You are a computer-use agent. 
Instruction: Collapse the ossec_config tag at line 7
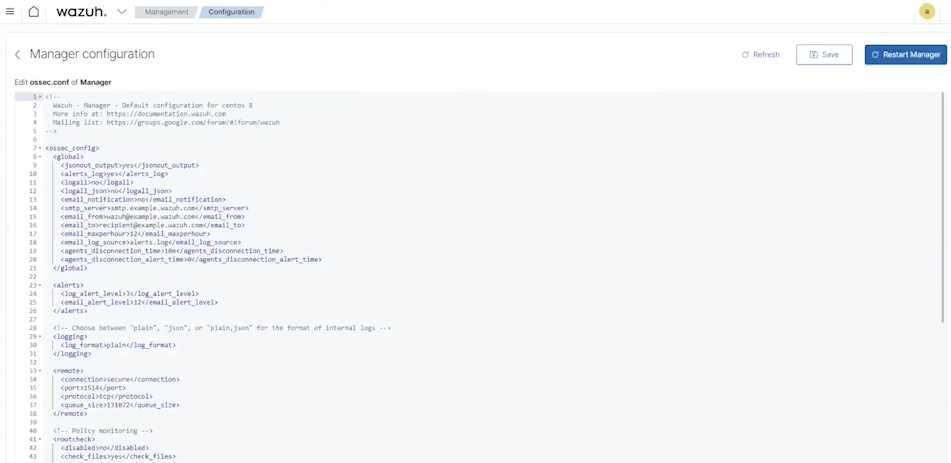[41, 148]
